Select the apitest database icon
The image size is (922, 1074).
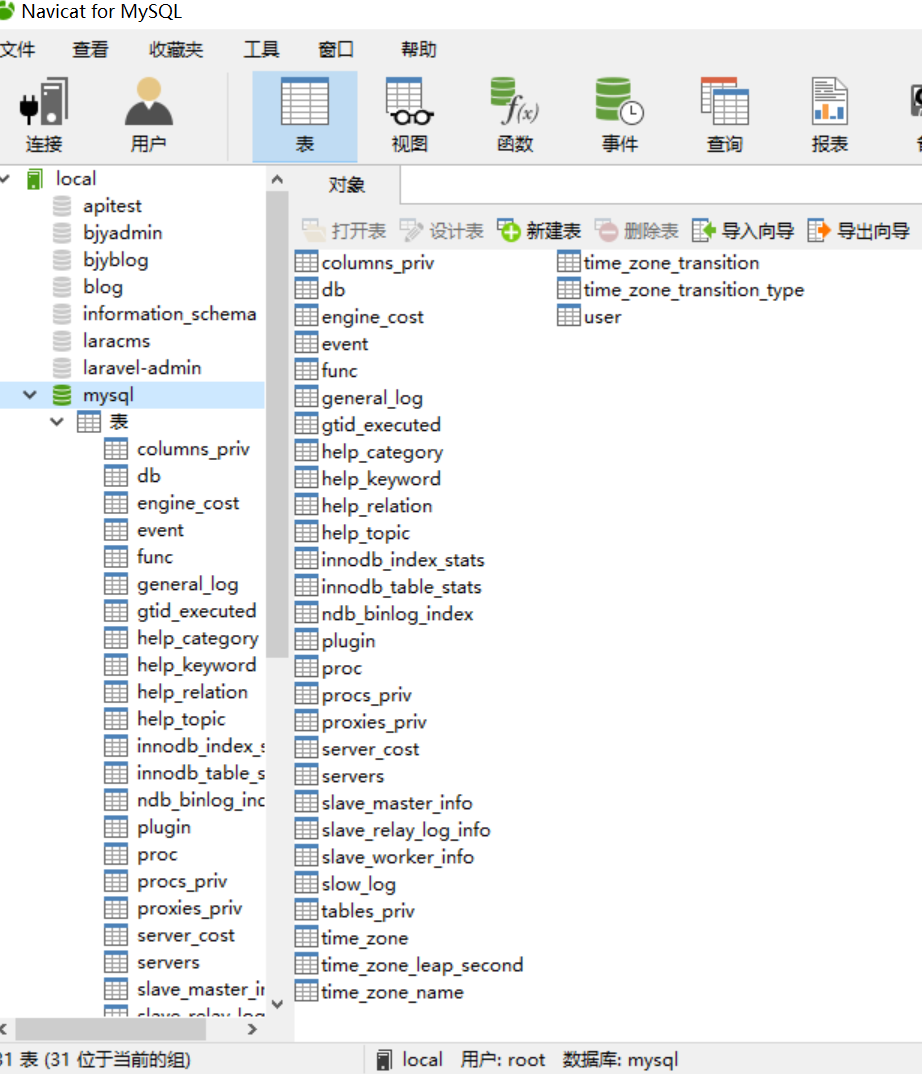pos(62,206)
